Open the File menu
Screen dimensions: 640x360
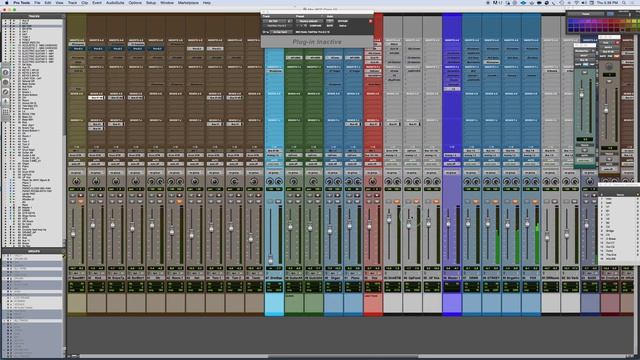pos(37,2)
